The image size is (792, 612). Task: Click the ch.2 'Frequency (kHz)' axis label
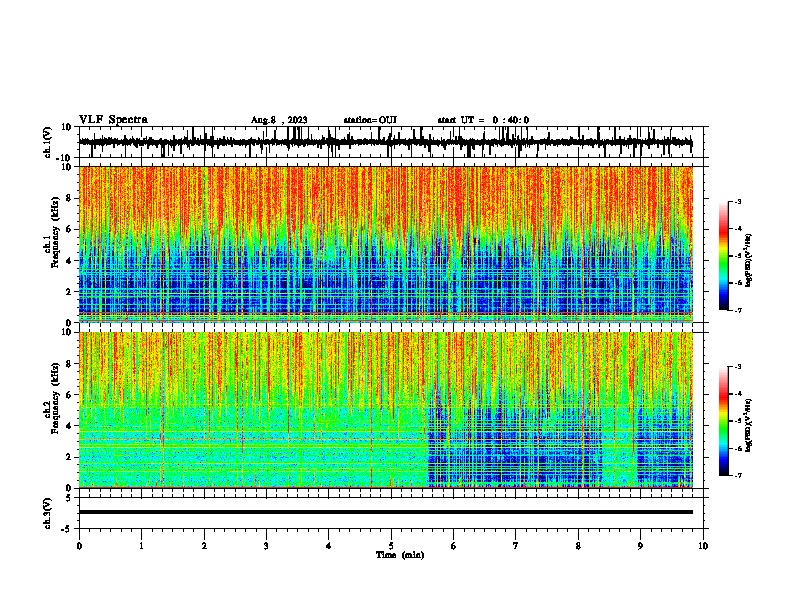click(55, 397)
